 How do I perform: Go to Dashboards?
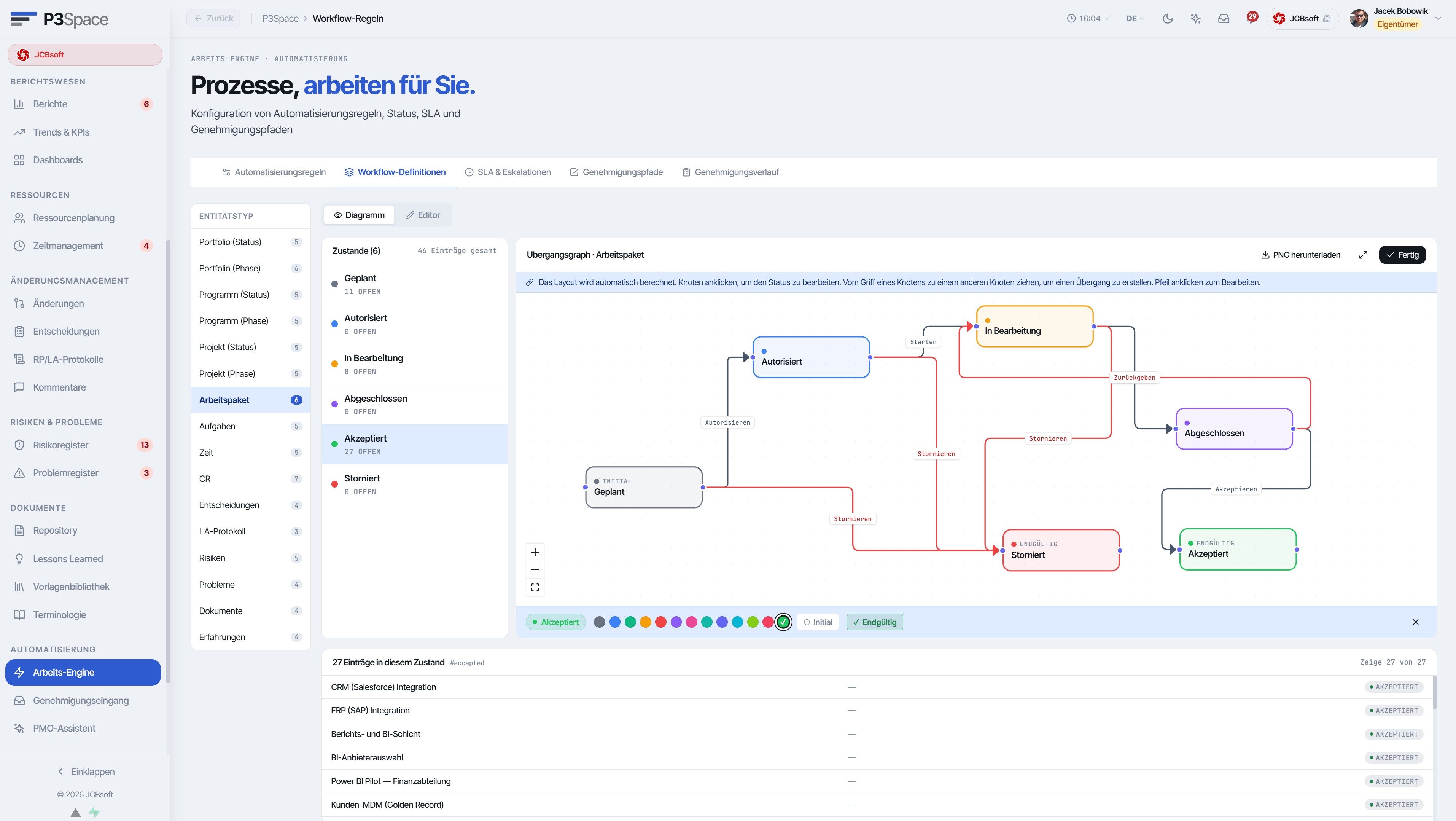click(84, 160)
